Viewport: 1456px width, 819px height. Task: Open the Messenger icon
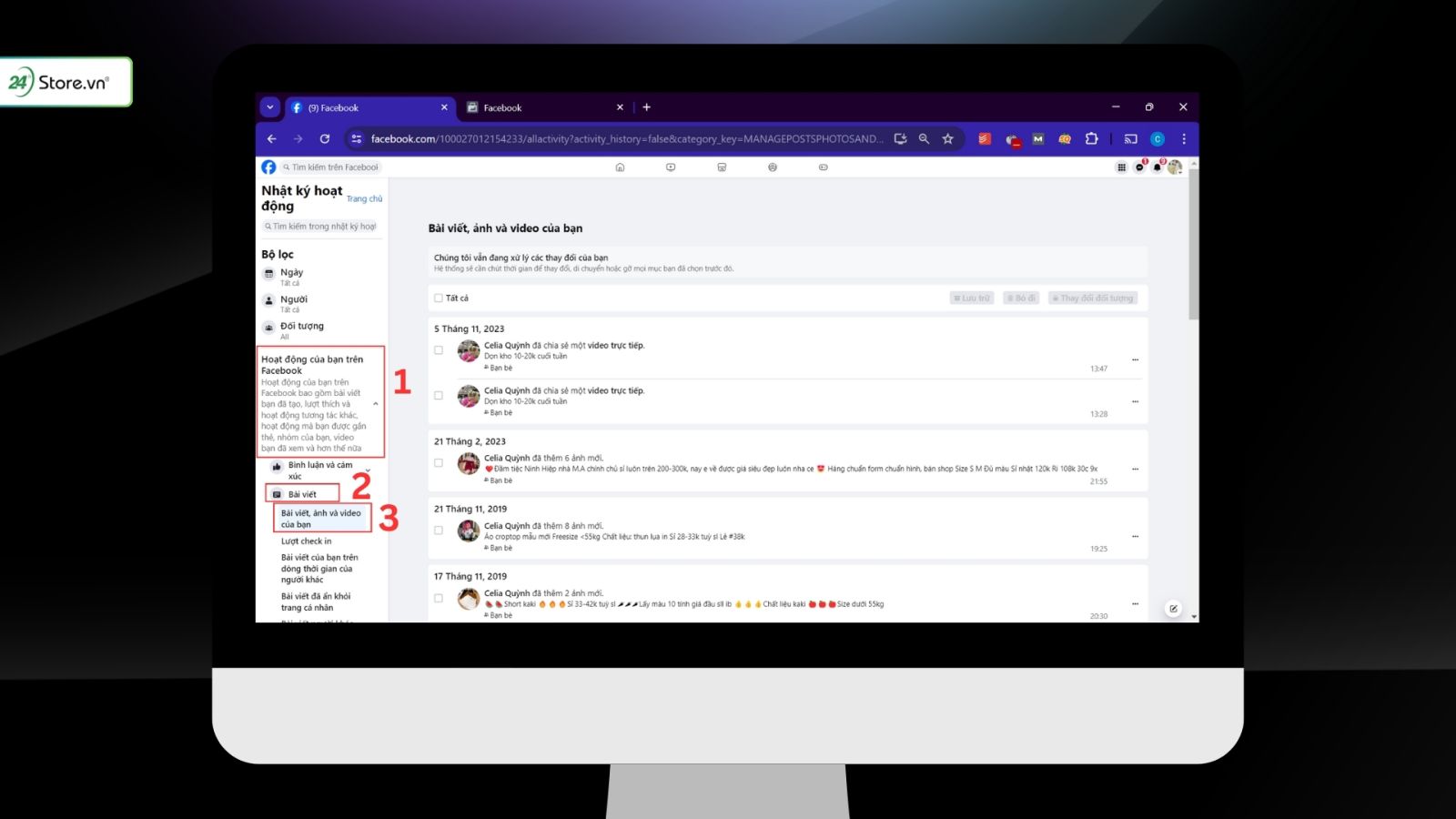tap(1139, 167)
